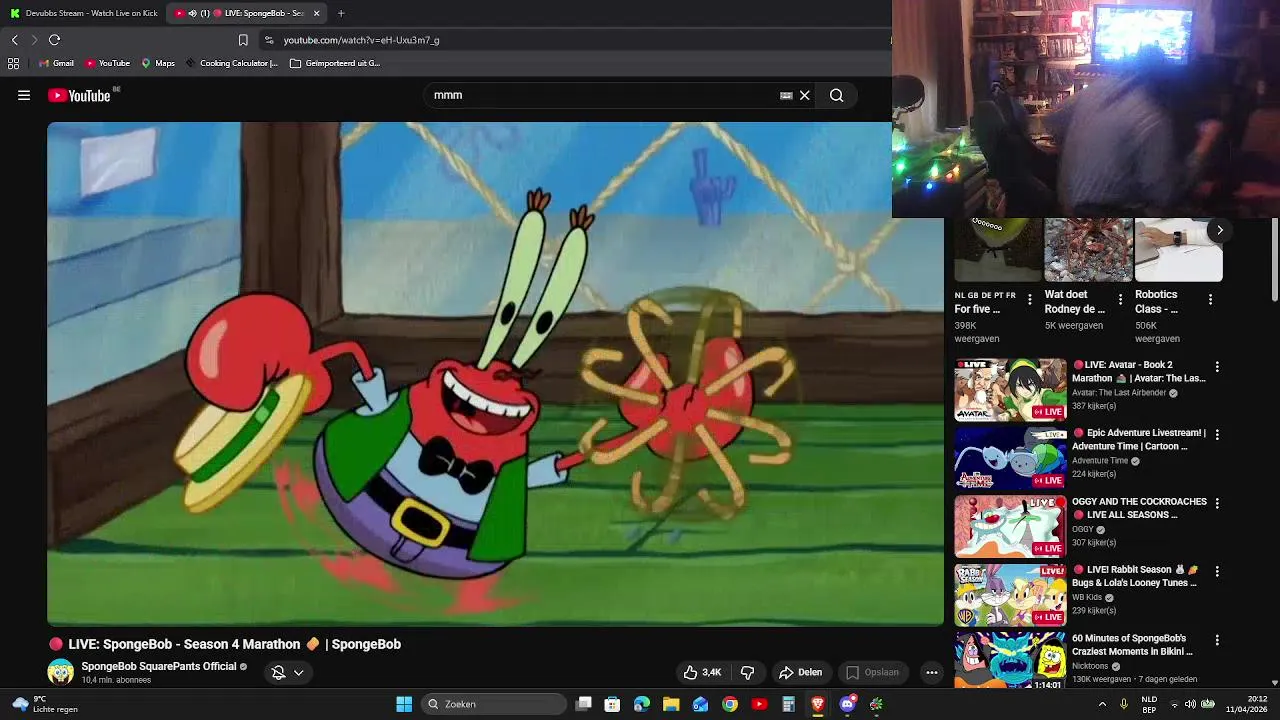Open Outlook from taskbar

[x=700, y=704]
